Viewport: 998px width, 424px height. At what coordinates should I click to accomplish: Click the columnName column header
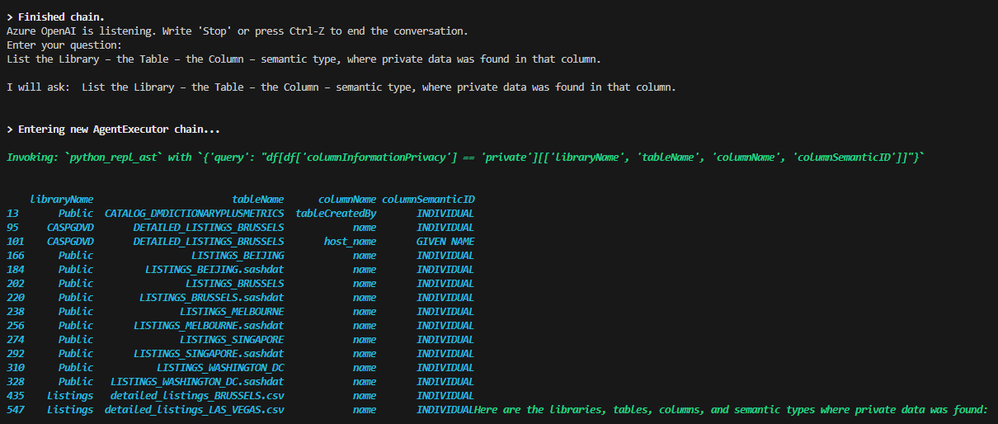[x=347, y=200]
